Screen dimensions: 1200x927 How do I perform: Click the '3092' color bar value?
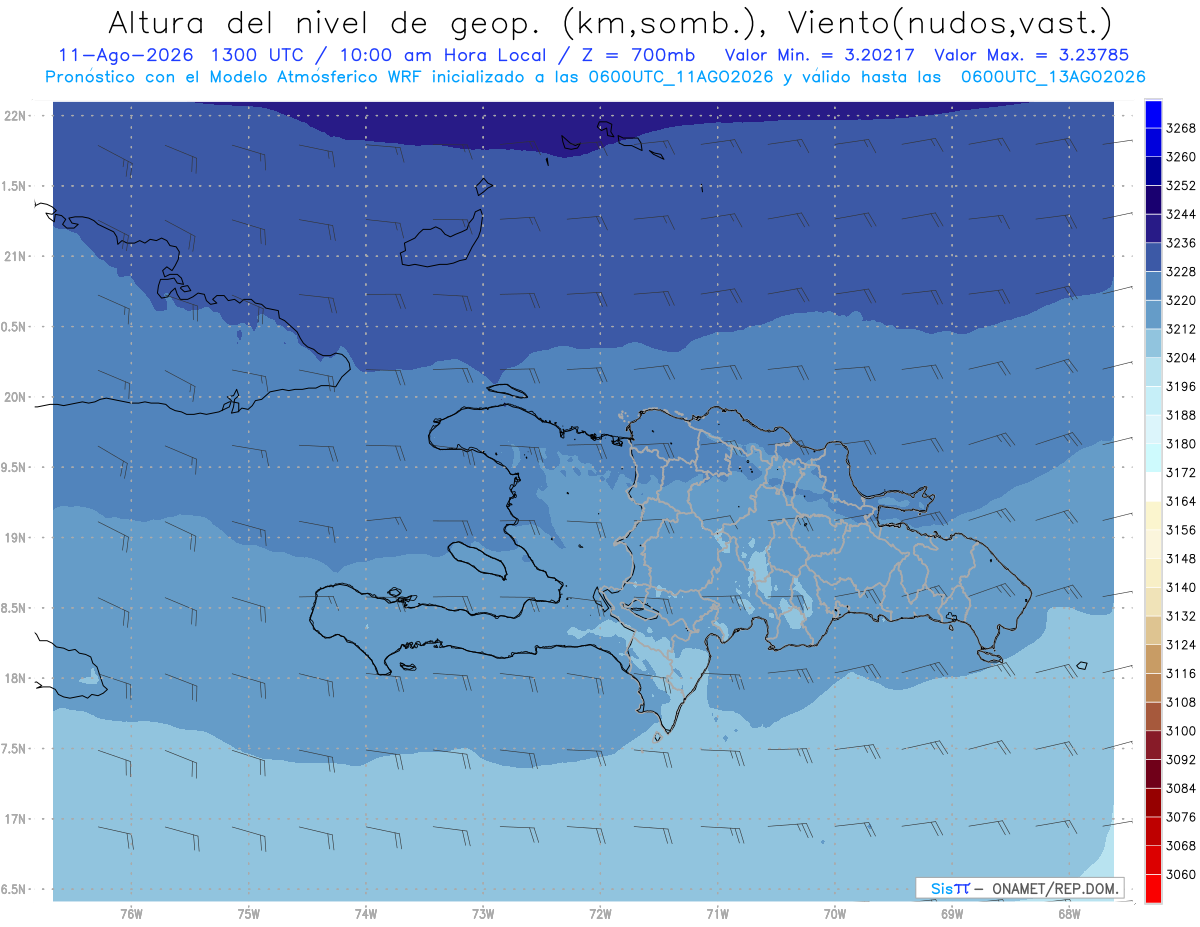(1181, 759)
